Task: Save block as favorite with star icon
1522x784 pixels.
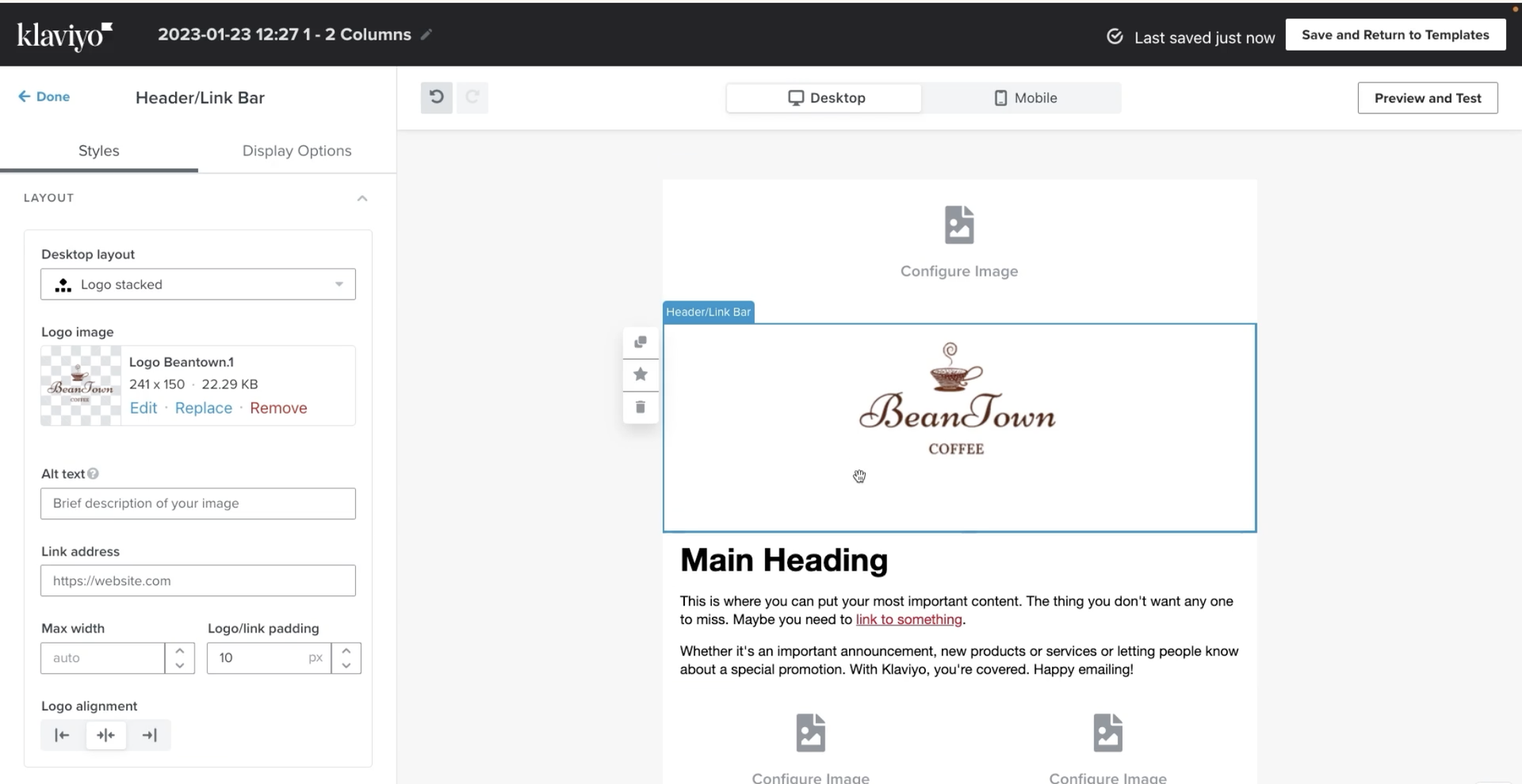Action: (641, 374)
